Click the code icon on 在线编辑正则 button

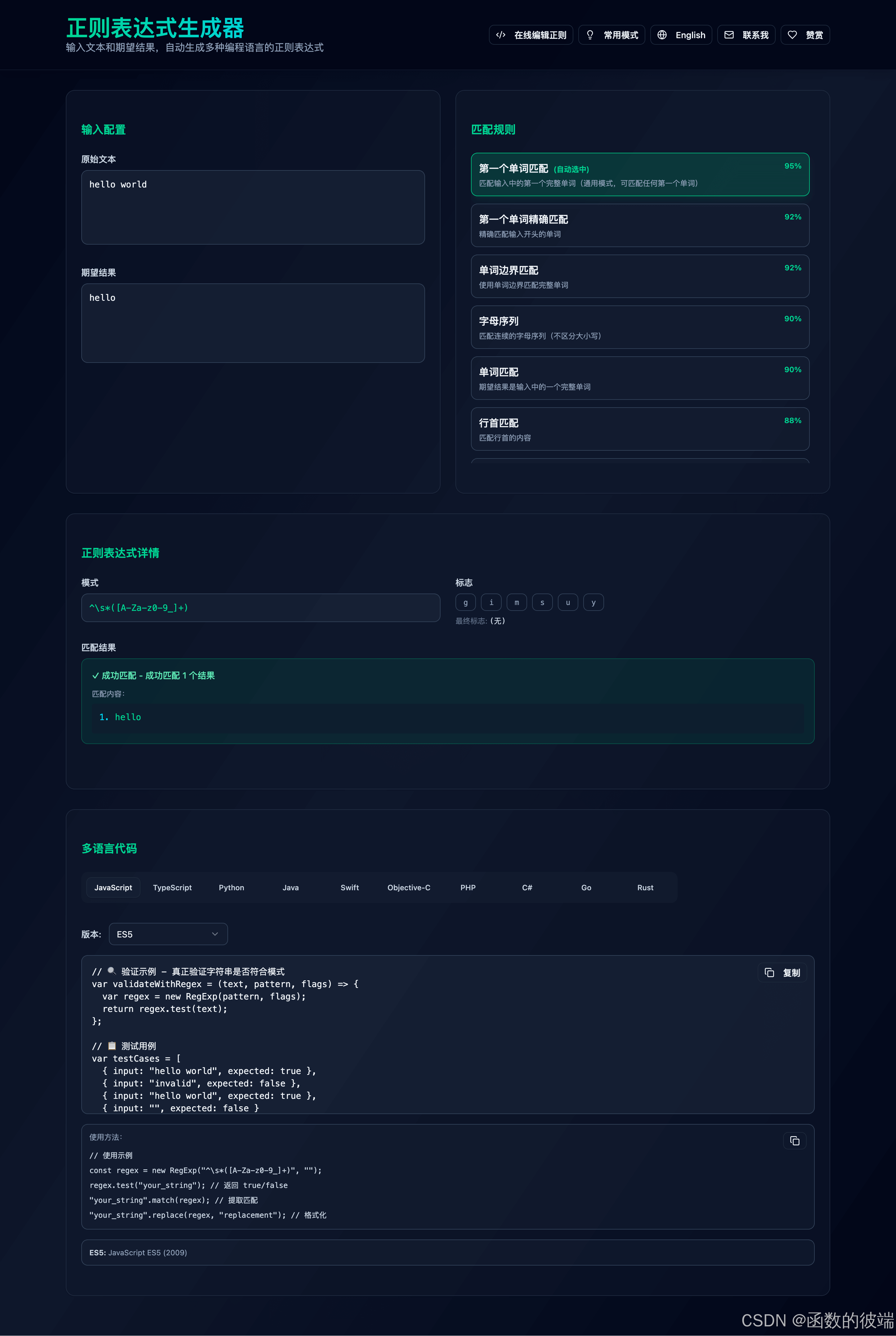[x=501, y=35]
